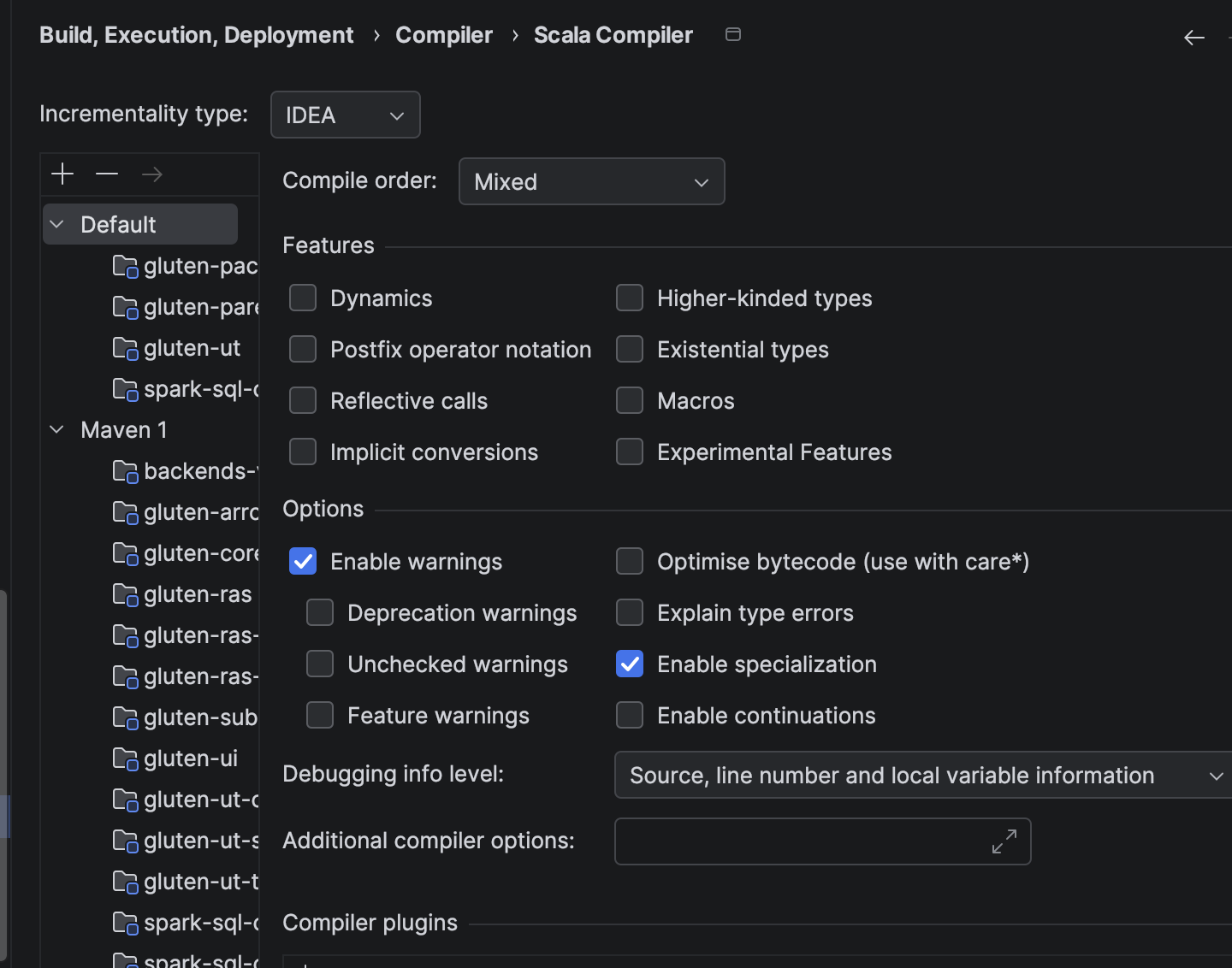The image size is (1232, 968).
Task: Open the Debugging info level dropdown
Action: [x=924, y=775]
